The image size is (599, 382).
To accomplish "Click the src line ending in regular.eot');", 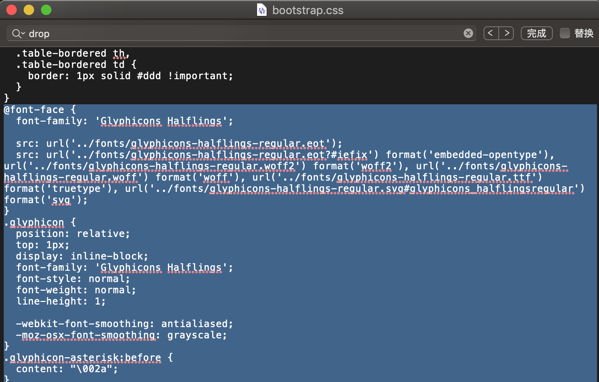I will coord(179,144).
